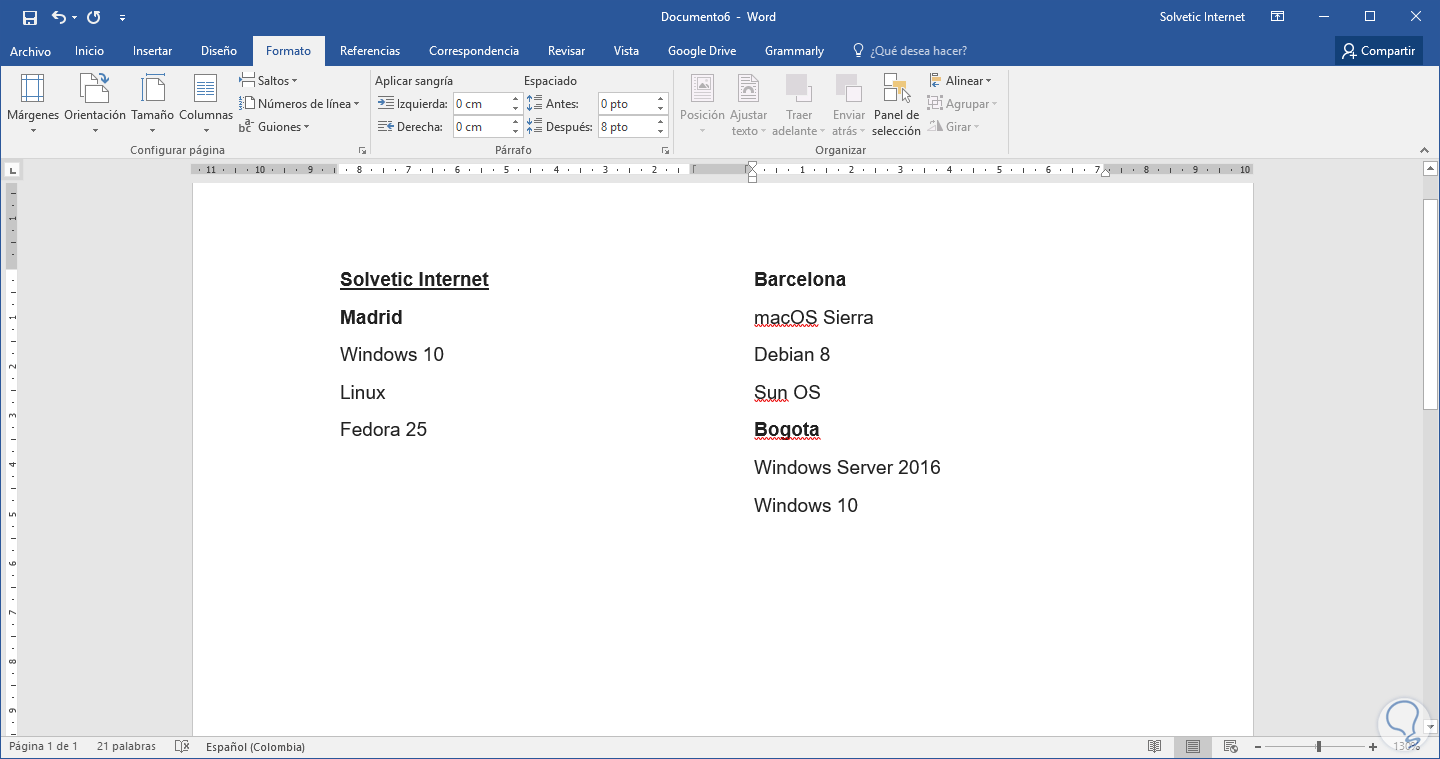Click the Compartir button
The height and width of the screenshot is (759, 1440).
pyautogui.click(x=1378, y=51)
